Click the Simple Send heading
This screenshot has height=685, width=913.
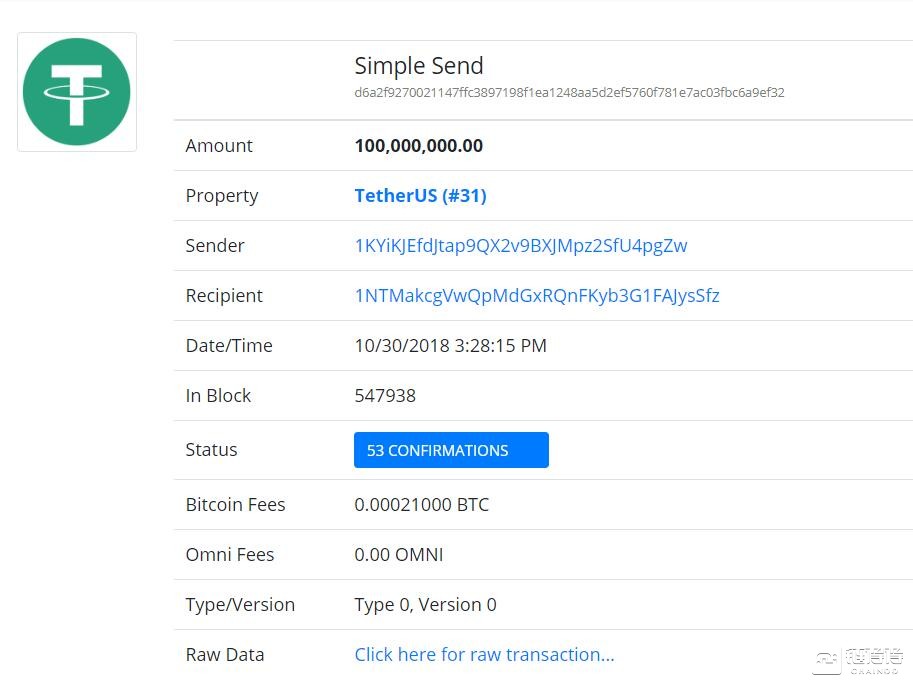tap(419, 66)
